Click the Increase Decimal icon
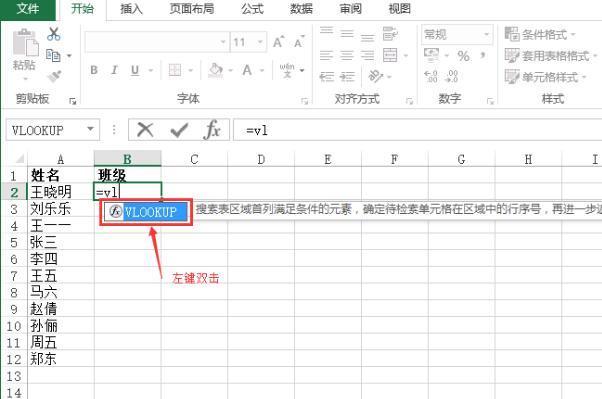The width and height of the screenshot is (602, 399). pos(431,76)
